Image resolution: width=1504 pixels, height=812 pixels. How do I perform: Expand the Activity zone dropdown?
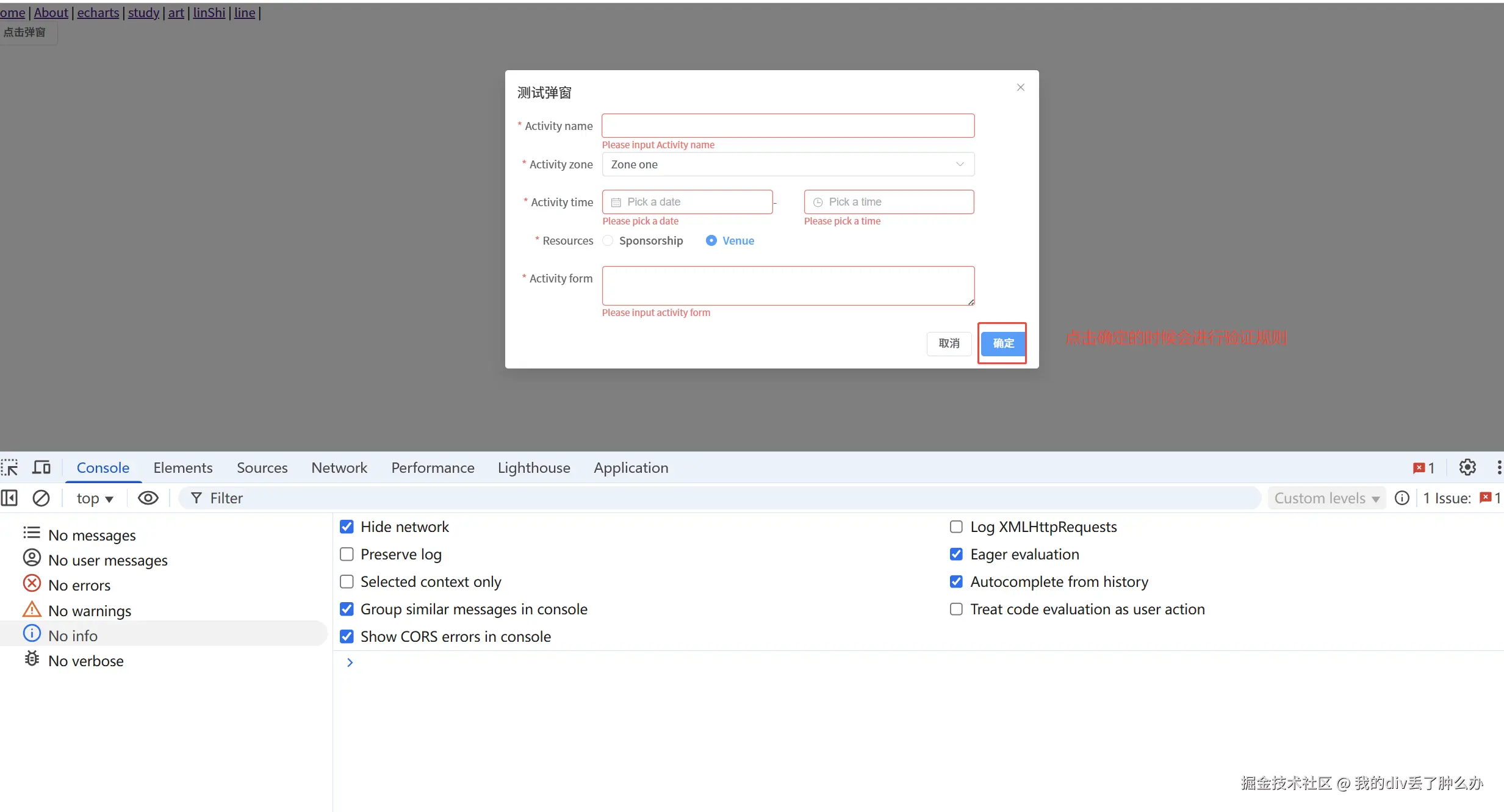pyautogui.click(x=788, y=165)
